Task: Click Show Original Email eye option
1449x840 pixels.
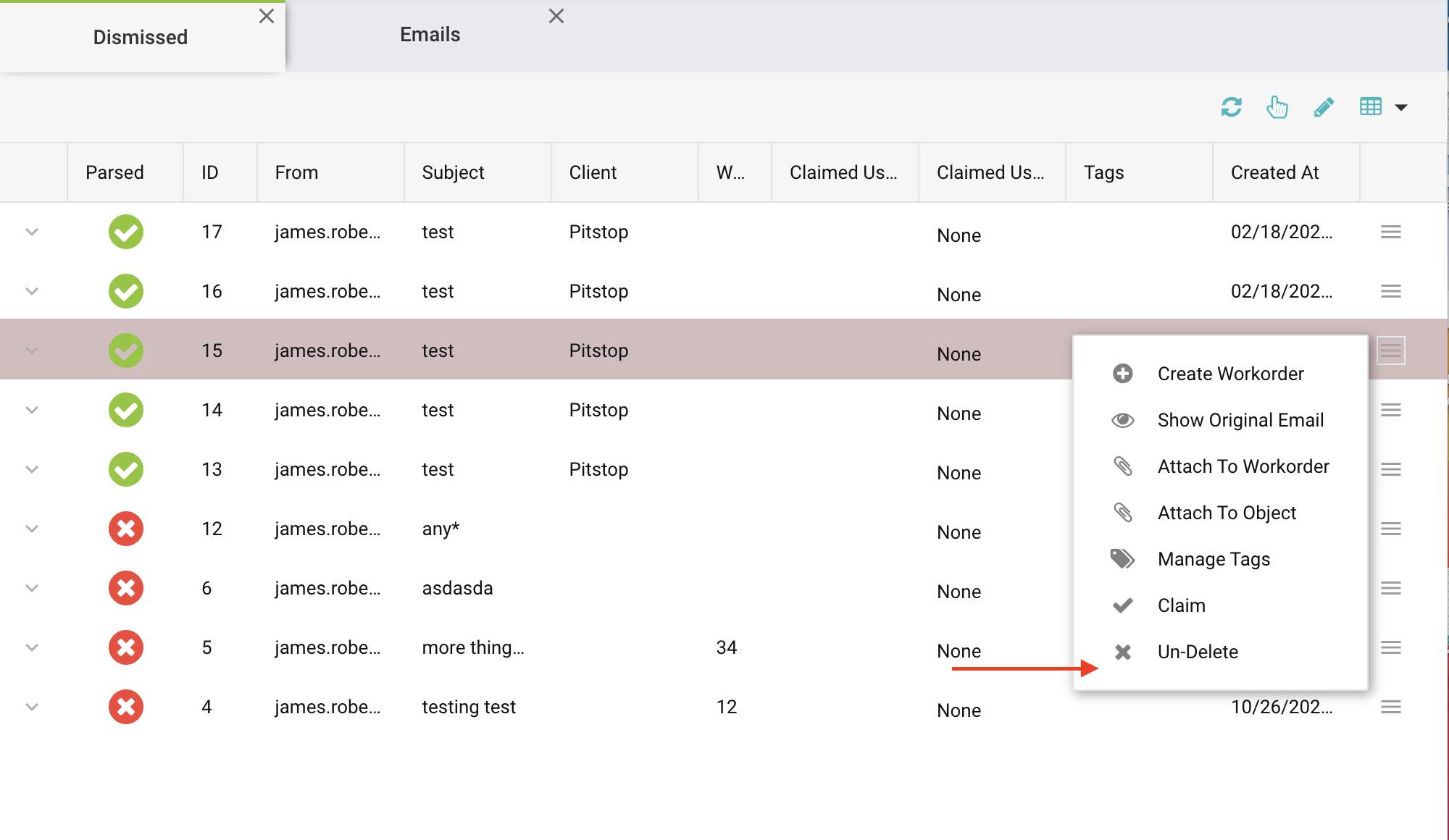Action: (1240, 420)
